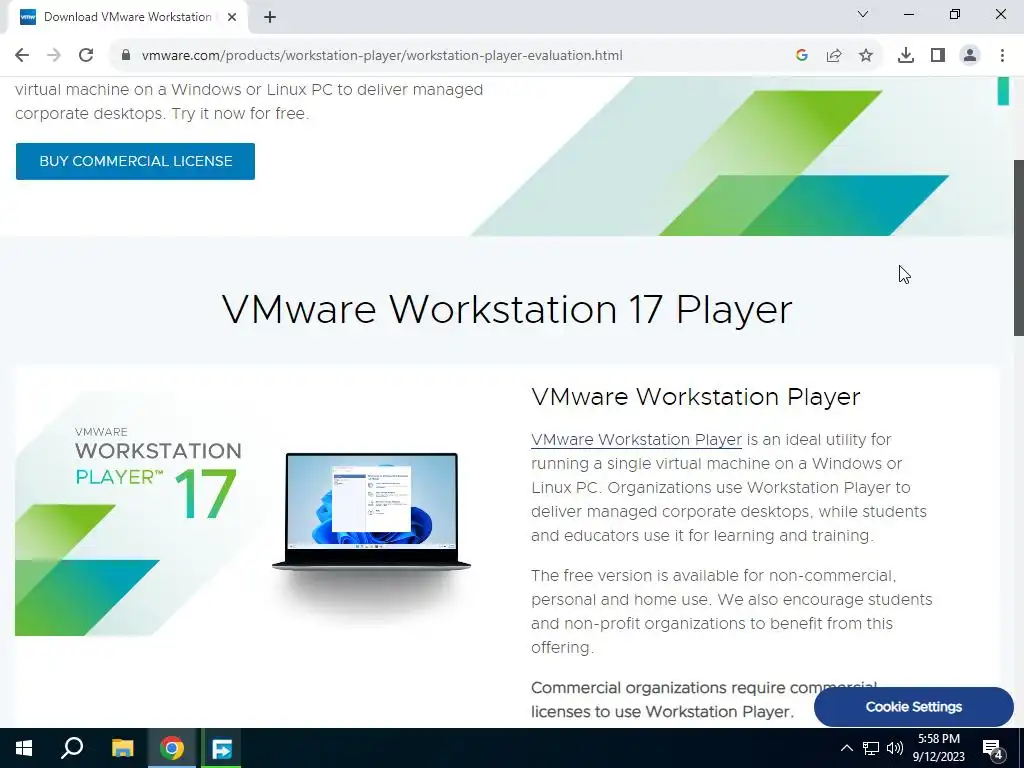Viewport: 1024px width, 768px height.
Task: Open the Windows Start menu
Action: pyautogui.click(x=24, y=748)
